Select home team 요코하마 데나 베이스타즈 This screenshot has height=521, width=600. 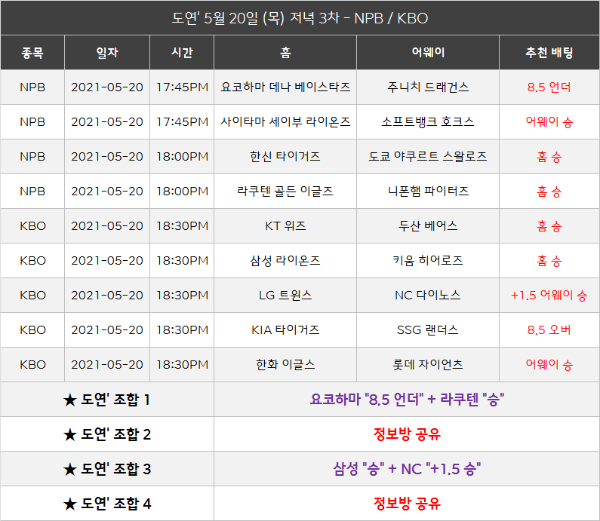coord(285,87)
